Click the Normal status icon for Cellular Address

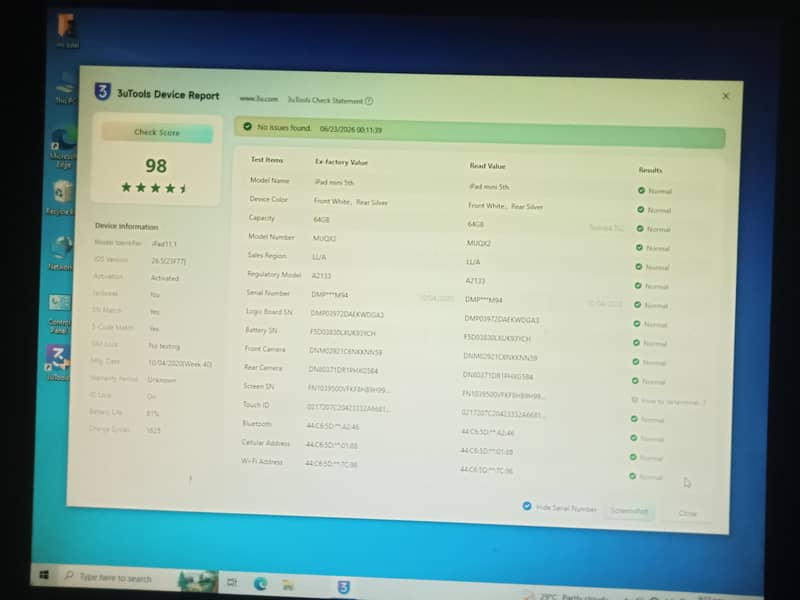pyautogui.click(x=633, y=457)
